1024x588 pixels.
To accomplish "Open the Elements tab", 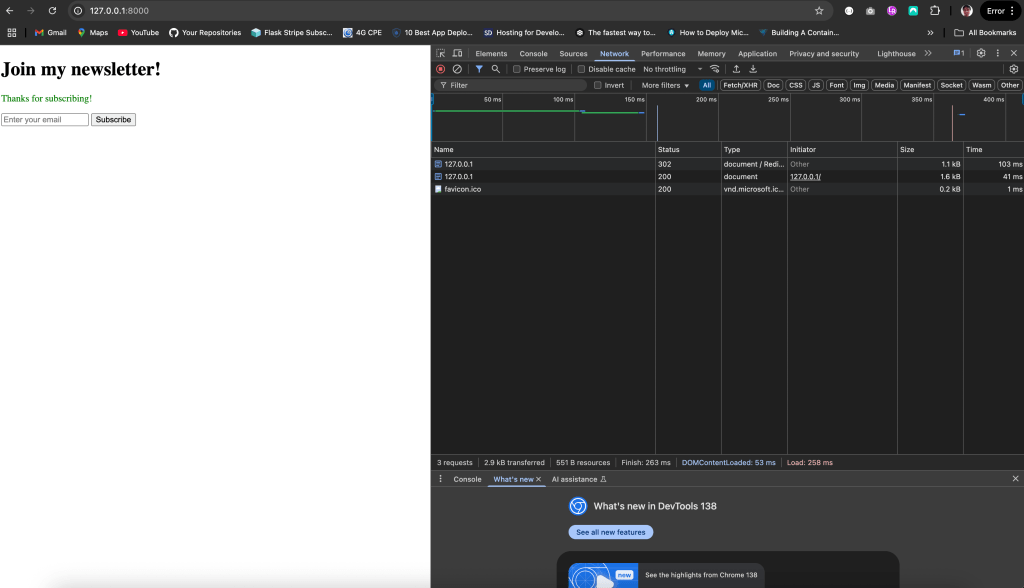I will click(491, 53).
